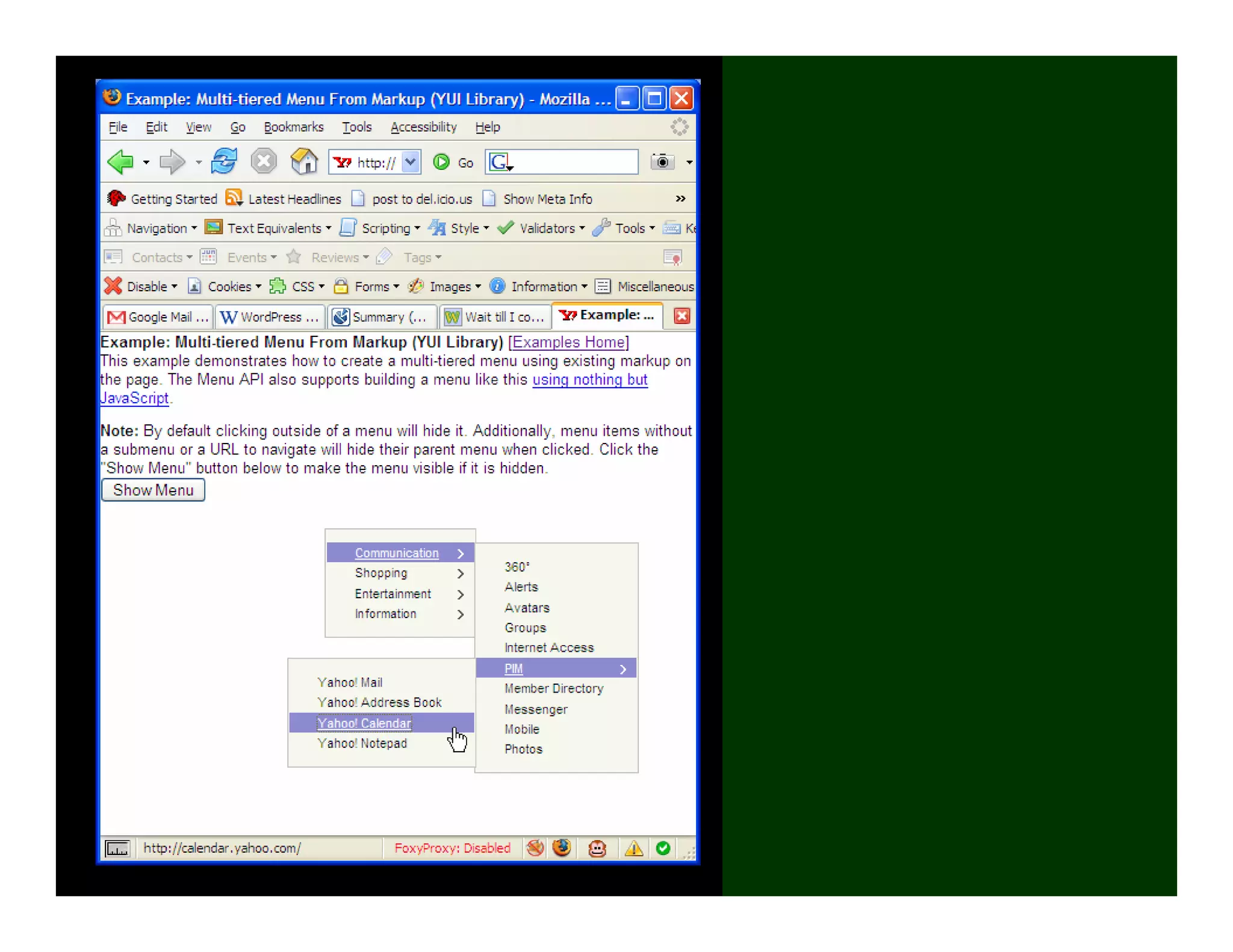Open the Bookmarks menu
Screen dimensions: 1233x952
[293, 127]
